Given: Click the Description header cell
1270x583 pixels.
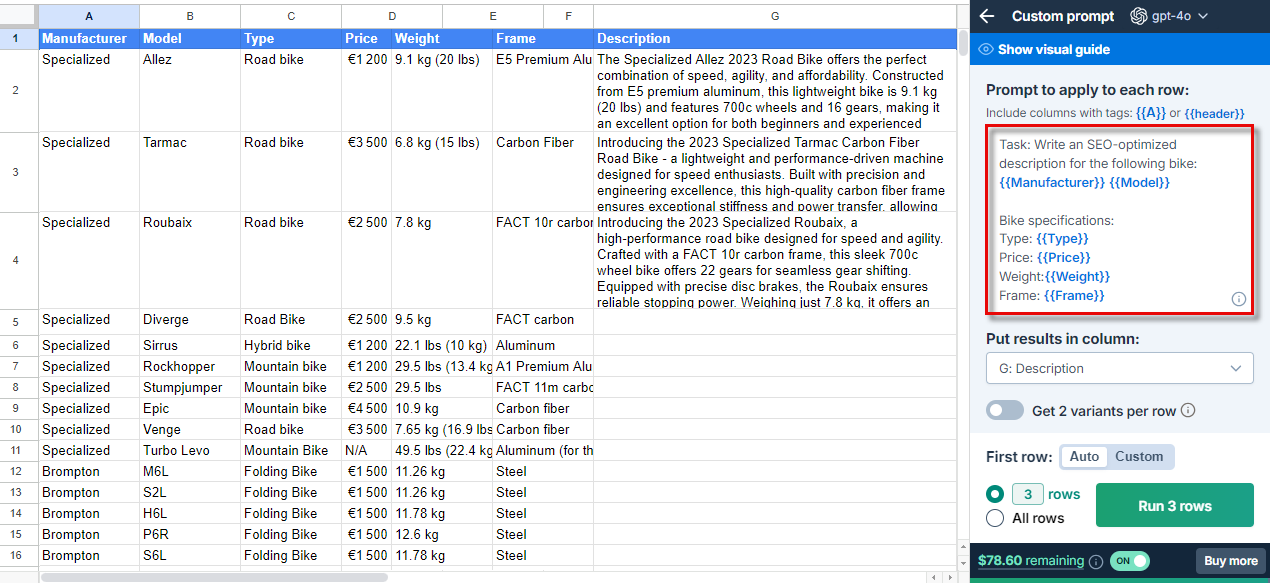Looking at the screenshot, I should (774, 39).
